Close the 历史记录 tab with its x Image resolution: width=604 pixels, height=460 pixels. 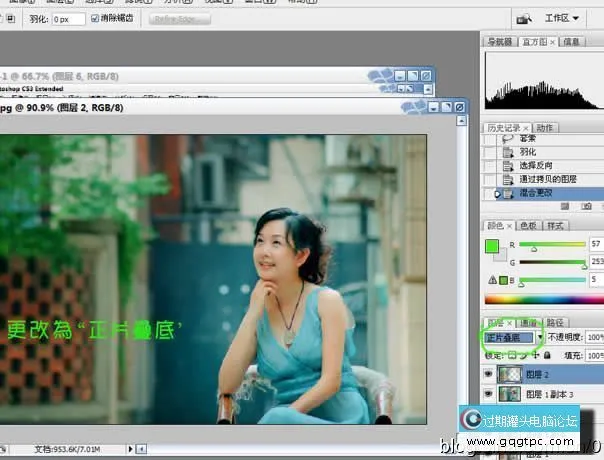click(525, 128)
